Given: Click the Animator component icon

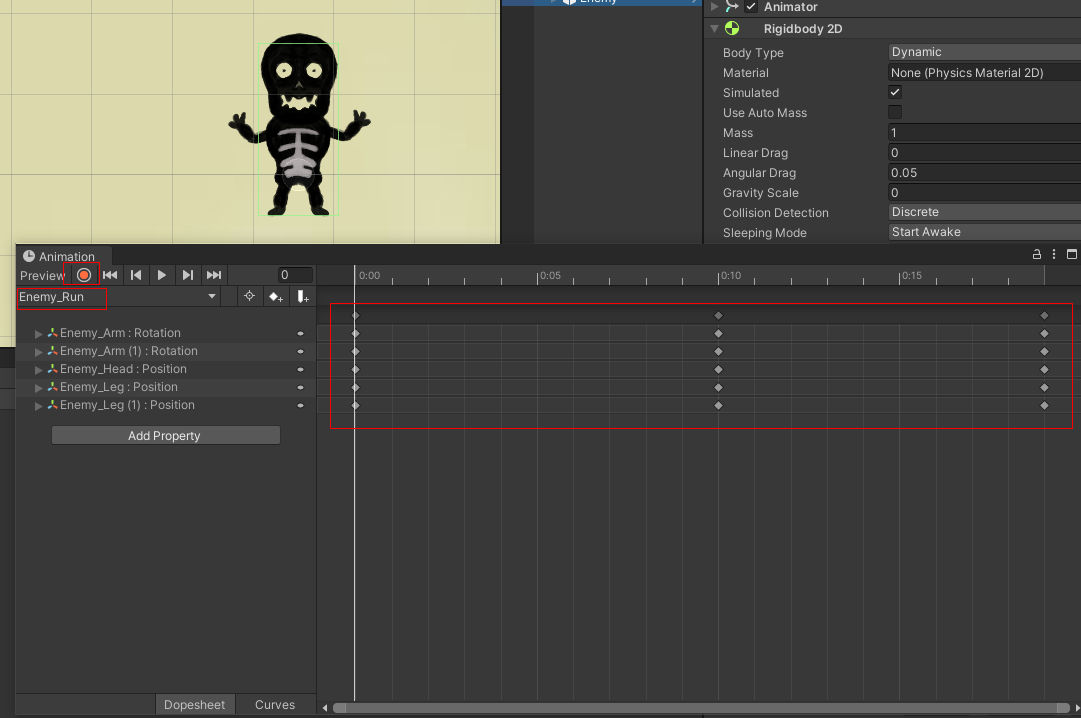Looking at the screenshot, I should [732, 6].
